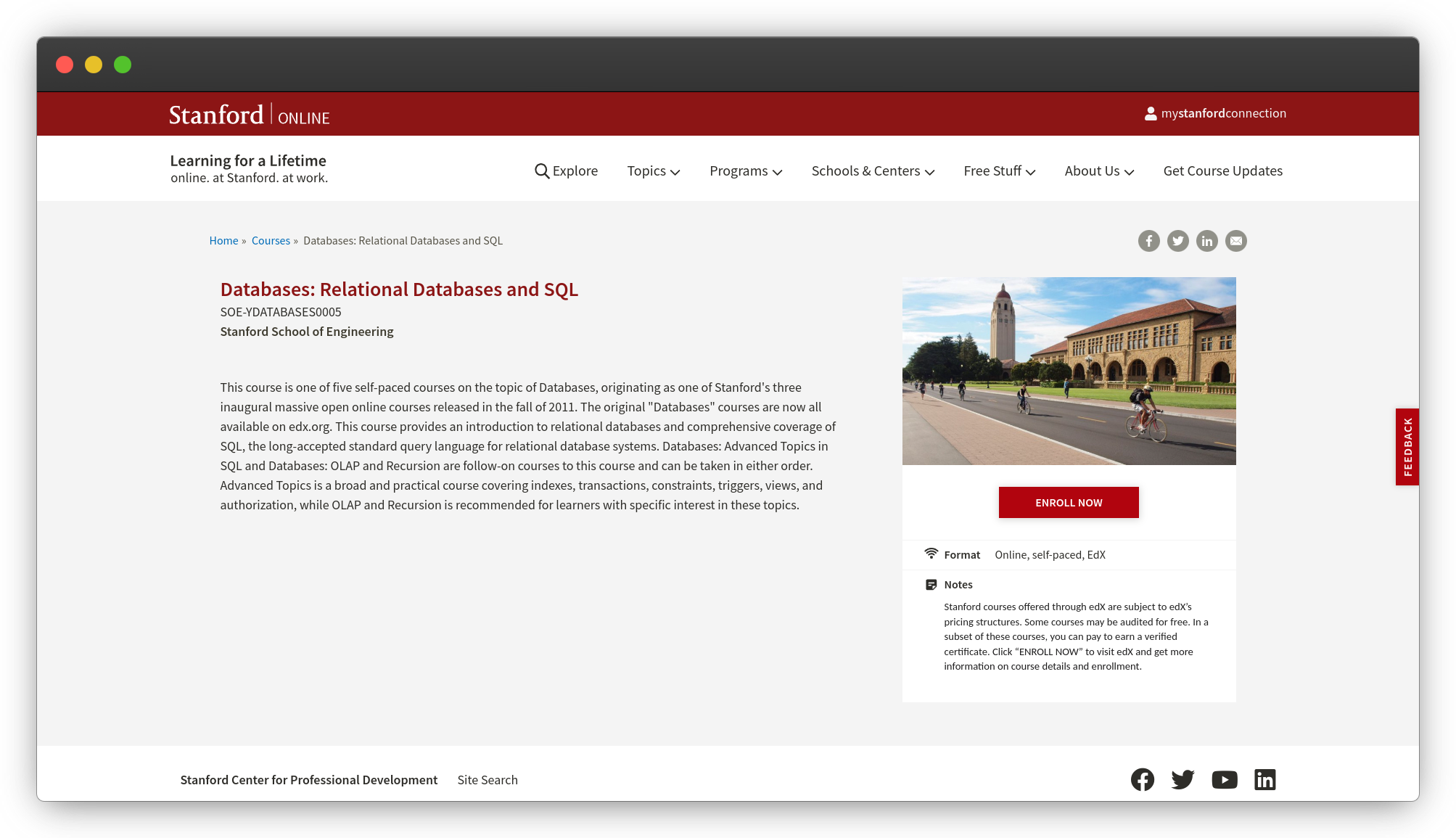Click the user profile icon beside mystanfordconnection
This screenshot has height=838, width=1456.
click(x=1151, y=113)
